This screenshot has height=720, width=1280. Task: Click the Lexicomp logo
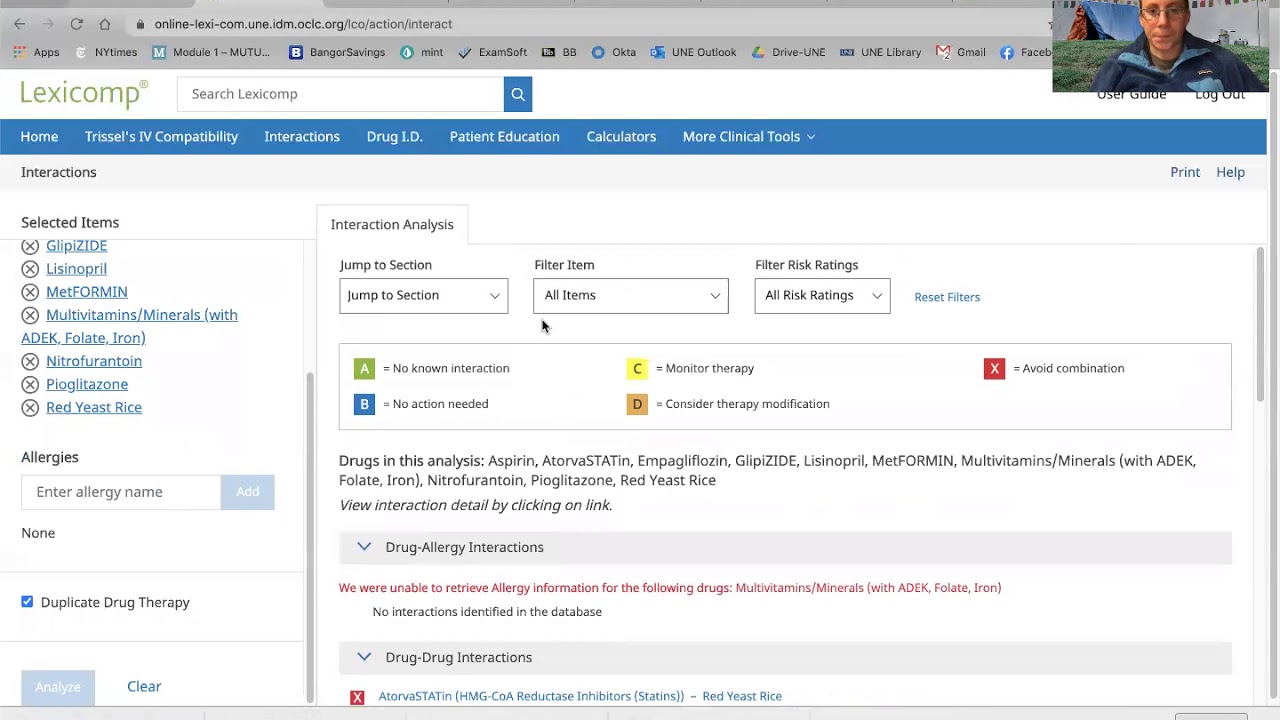click(84, 93)
